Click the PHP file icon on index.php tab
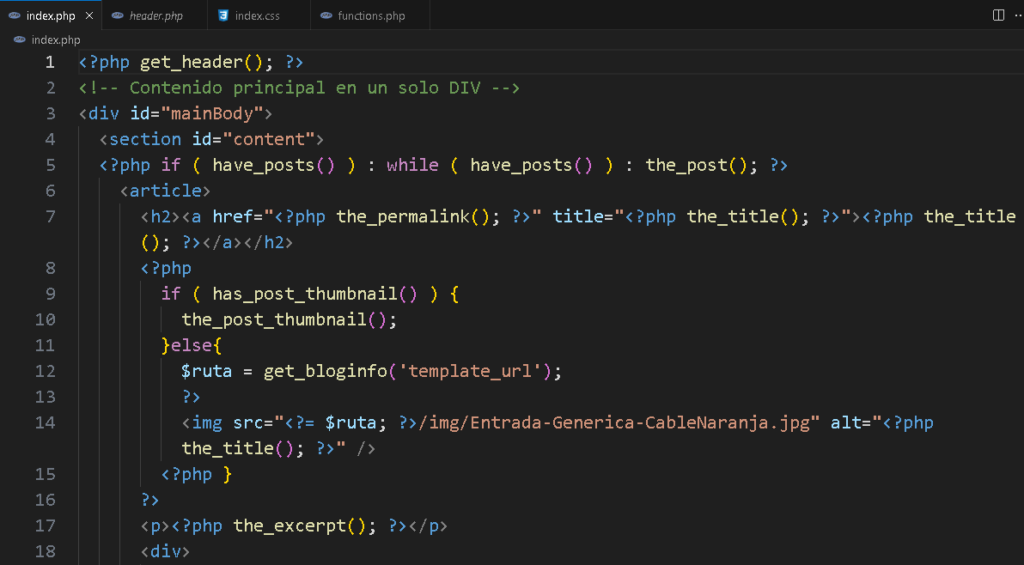1024x565 pixels. click(14, 16)
